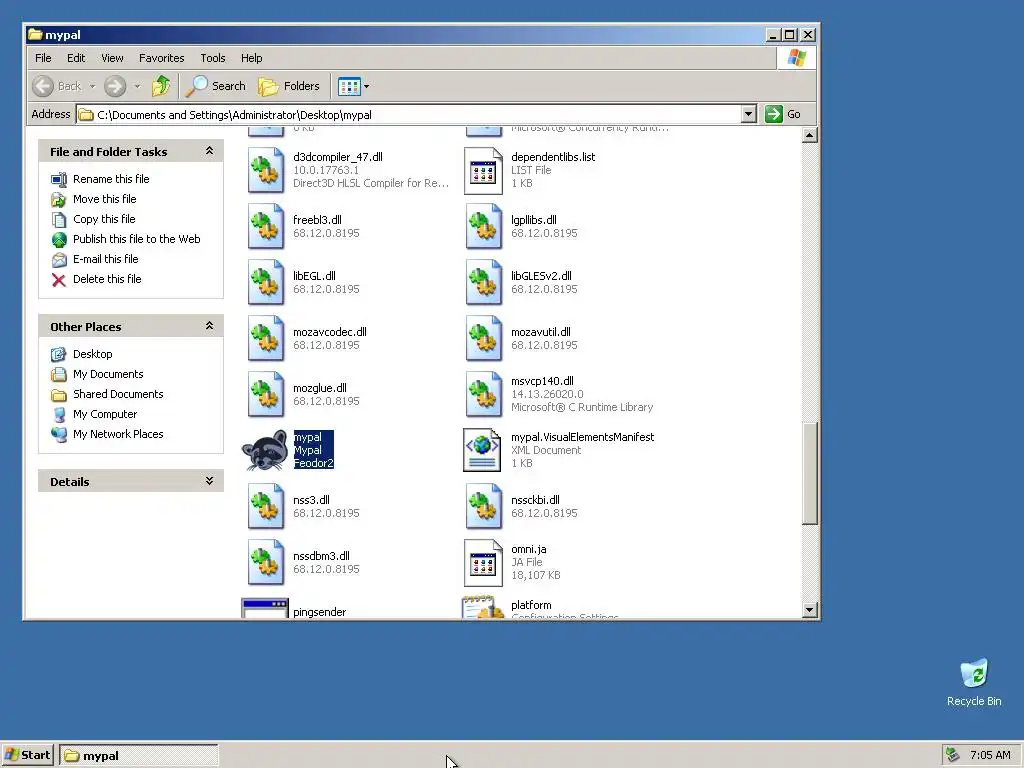1024x768 pixels.
Task: Open the Back history dropdown arrow
Action: click(x=92, y=86)
